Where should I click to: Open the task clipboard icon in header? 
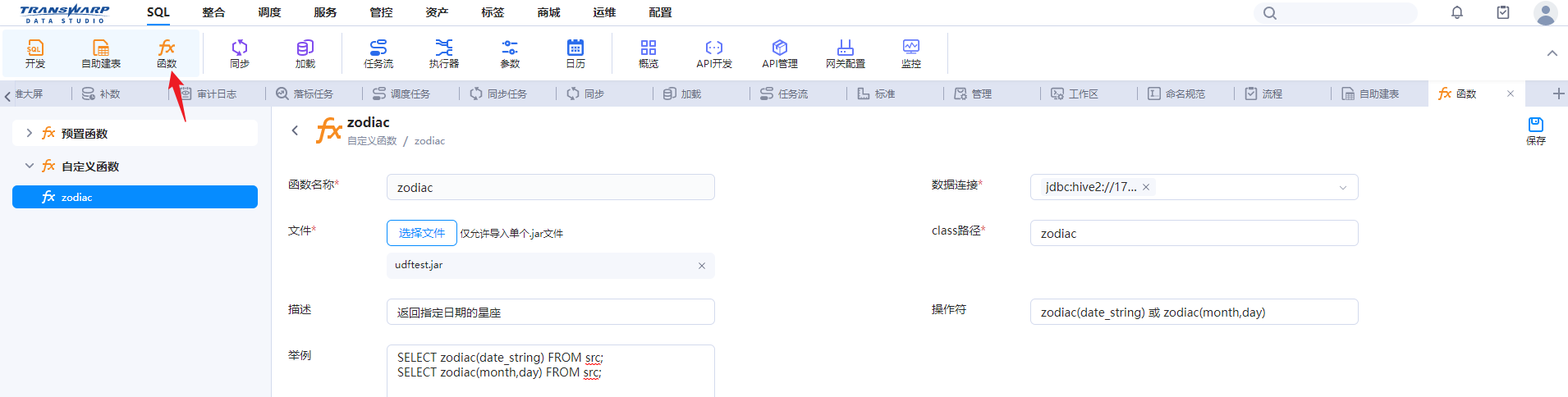(1503, 12)
